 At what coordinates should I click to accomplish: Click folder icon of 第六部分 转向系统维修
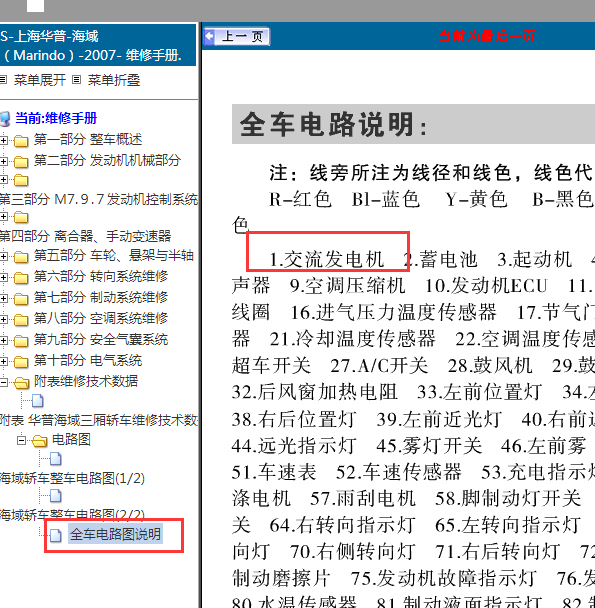[x=21, y=278]
